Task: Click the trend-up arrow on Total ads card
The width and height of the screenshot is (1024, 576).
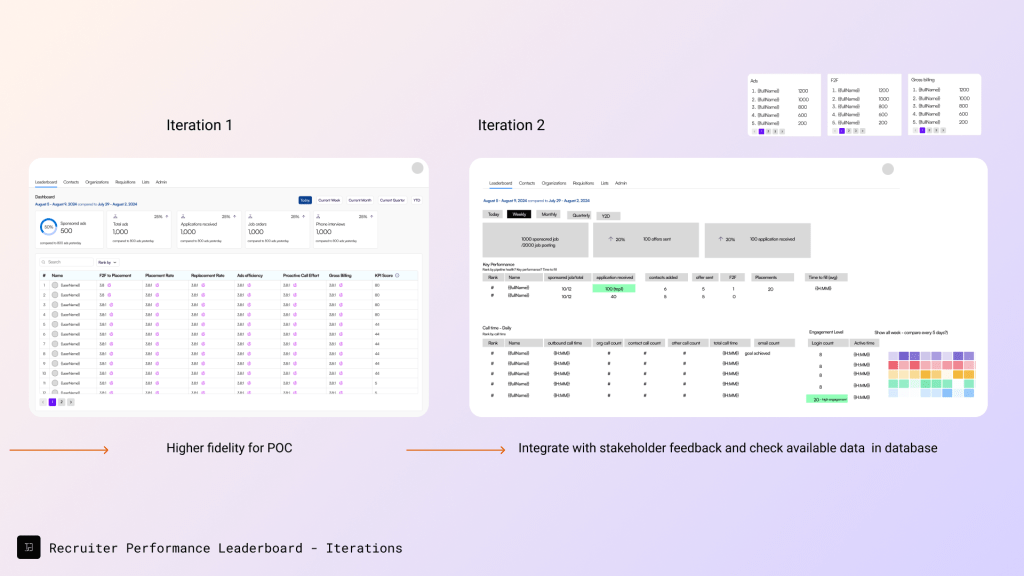Action: tap(166, 217)
